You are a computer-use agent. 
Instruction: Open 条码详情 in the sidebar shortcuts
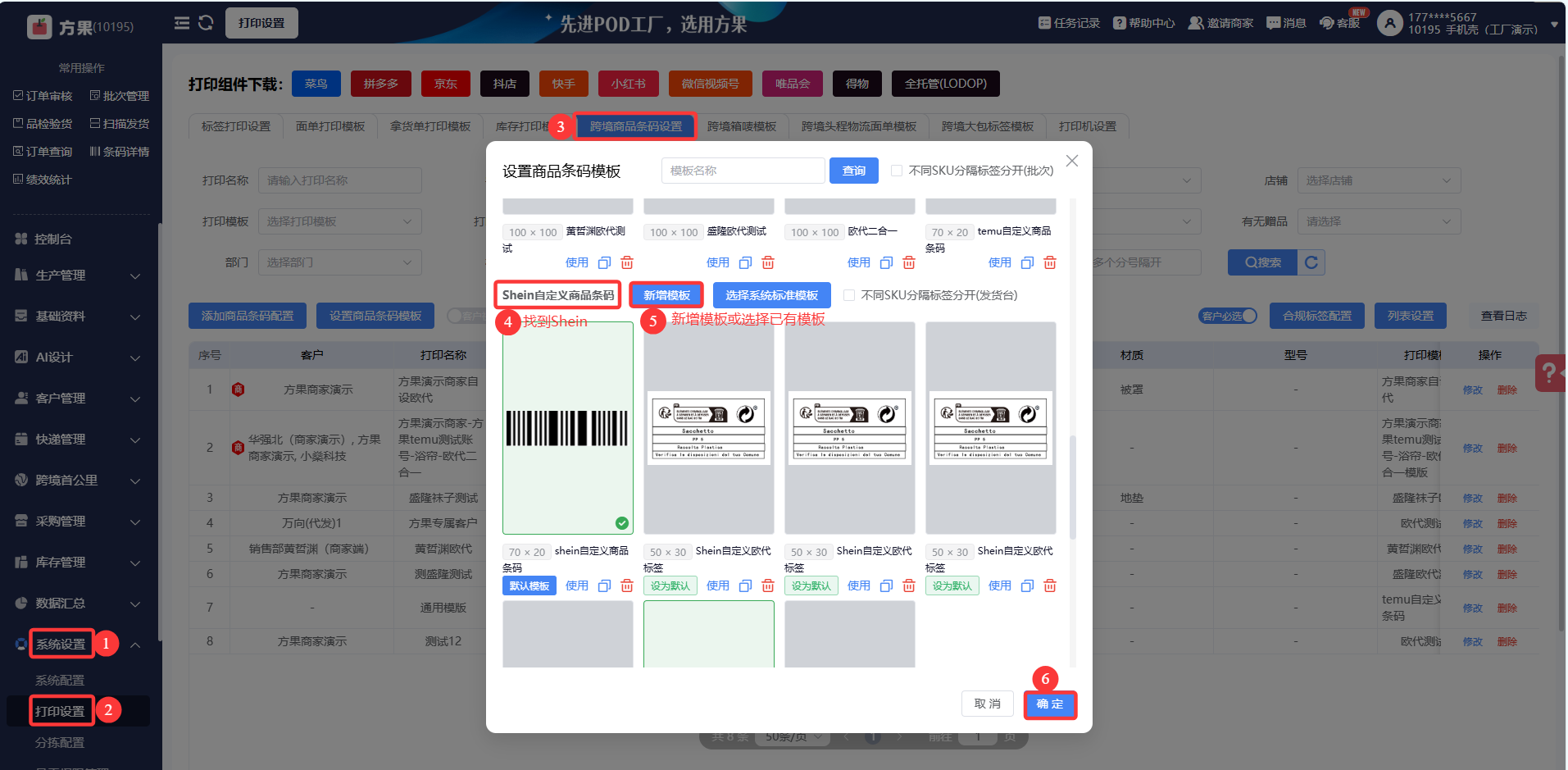(x=120, y=152)
